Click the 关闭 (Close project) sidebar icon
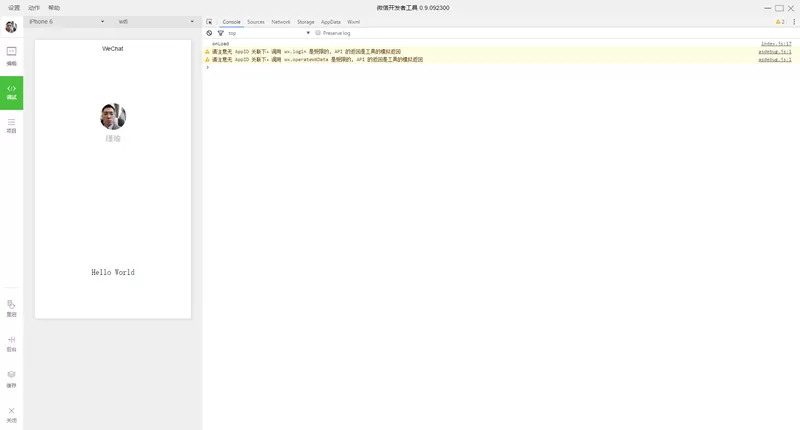Image resolution: width=800 pixels, height=430 pixels. pyautogui.click(x=11, y=415)
